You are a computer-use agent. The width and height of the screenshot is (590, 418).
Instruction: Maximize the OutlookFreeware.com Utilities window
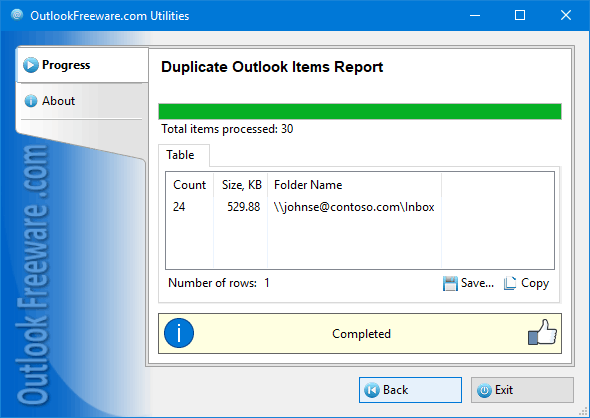[x=520, y=15]
